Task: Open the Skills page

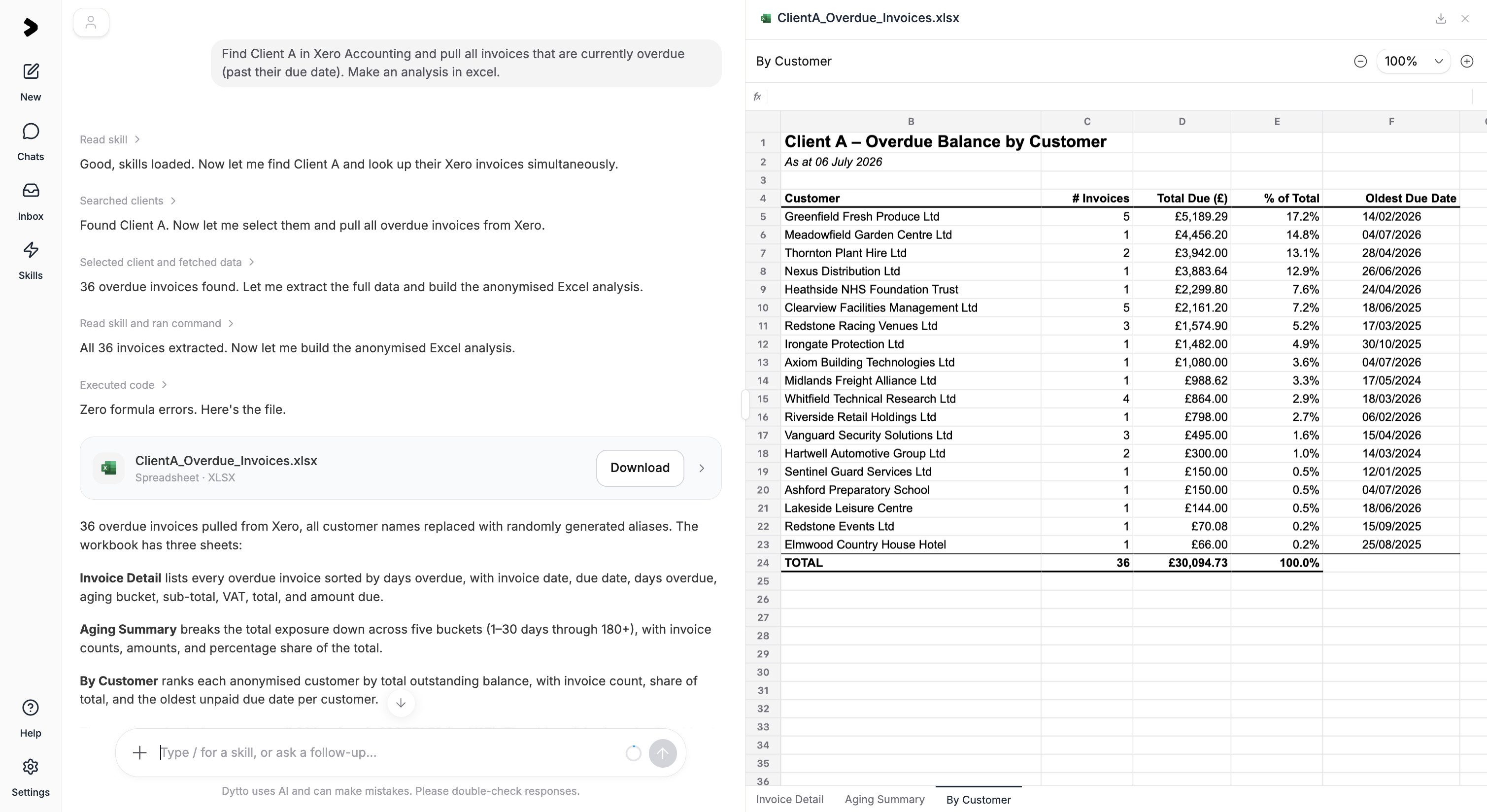Action: click(31, 261)
